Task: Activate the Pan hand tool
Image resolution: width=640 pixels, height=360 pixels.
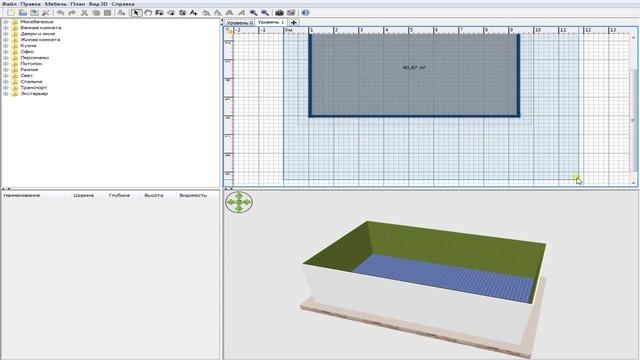Action: tap(148, 13)
